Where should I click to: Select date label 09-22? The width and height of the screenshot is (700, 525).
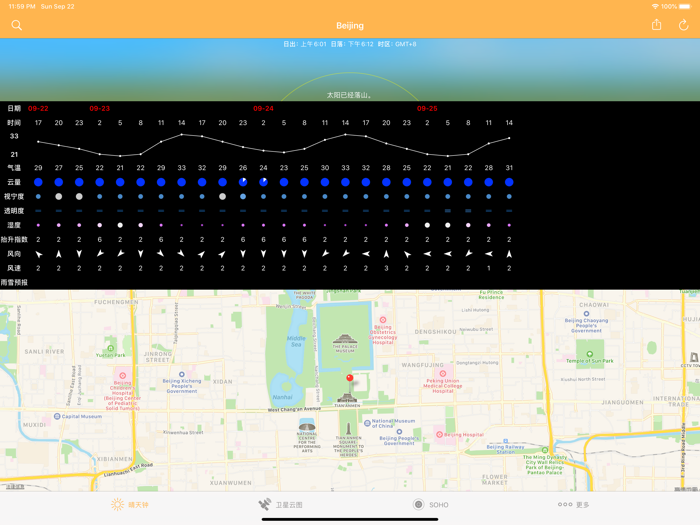[x=38, y=108]
